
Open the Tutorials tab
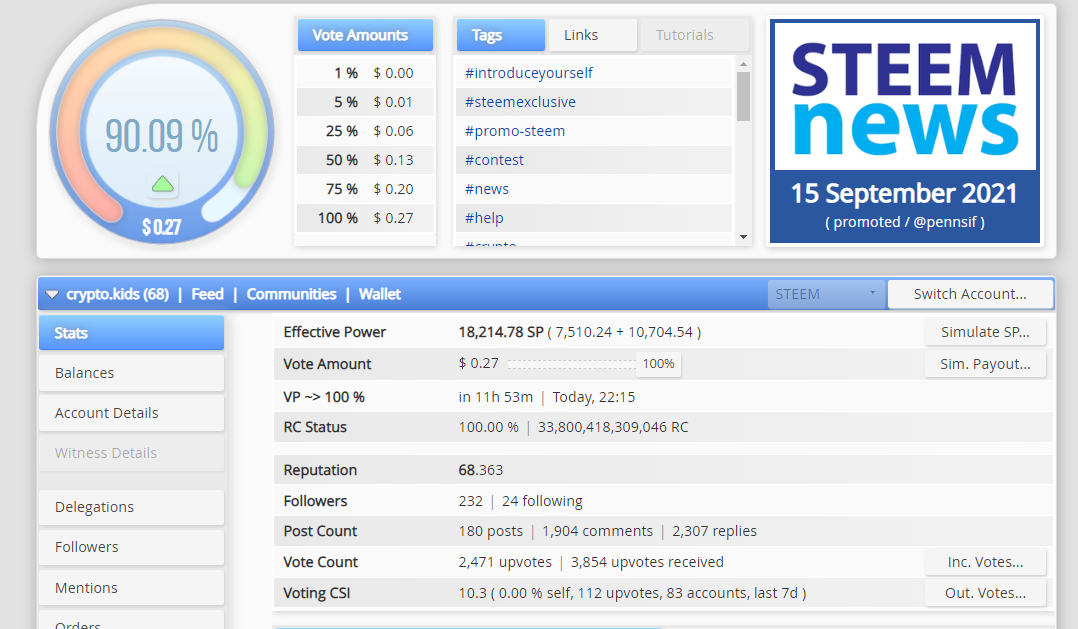click(x=694, y=35)
